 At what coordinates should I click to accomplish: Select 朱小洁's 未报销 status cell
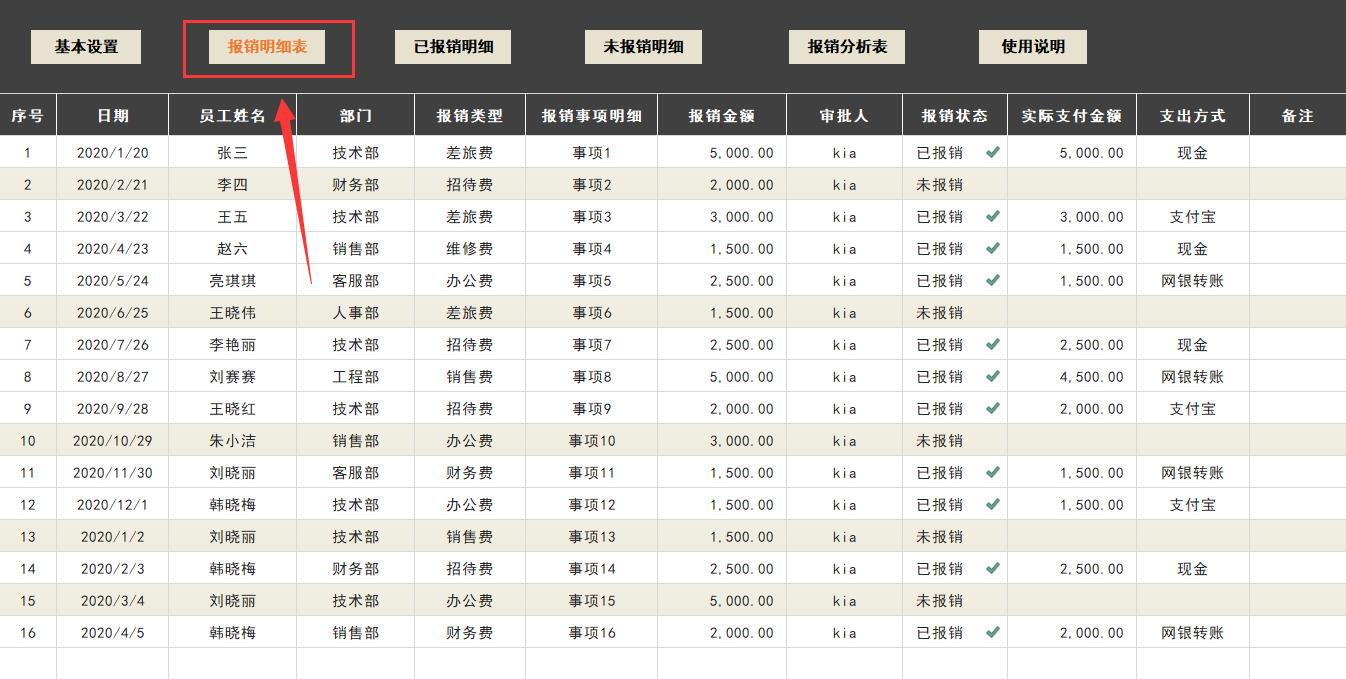click(x=953, y=441)
